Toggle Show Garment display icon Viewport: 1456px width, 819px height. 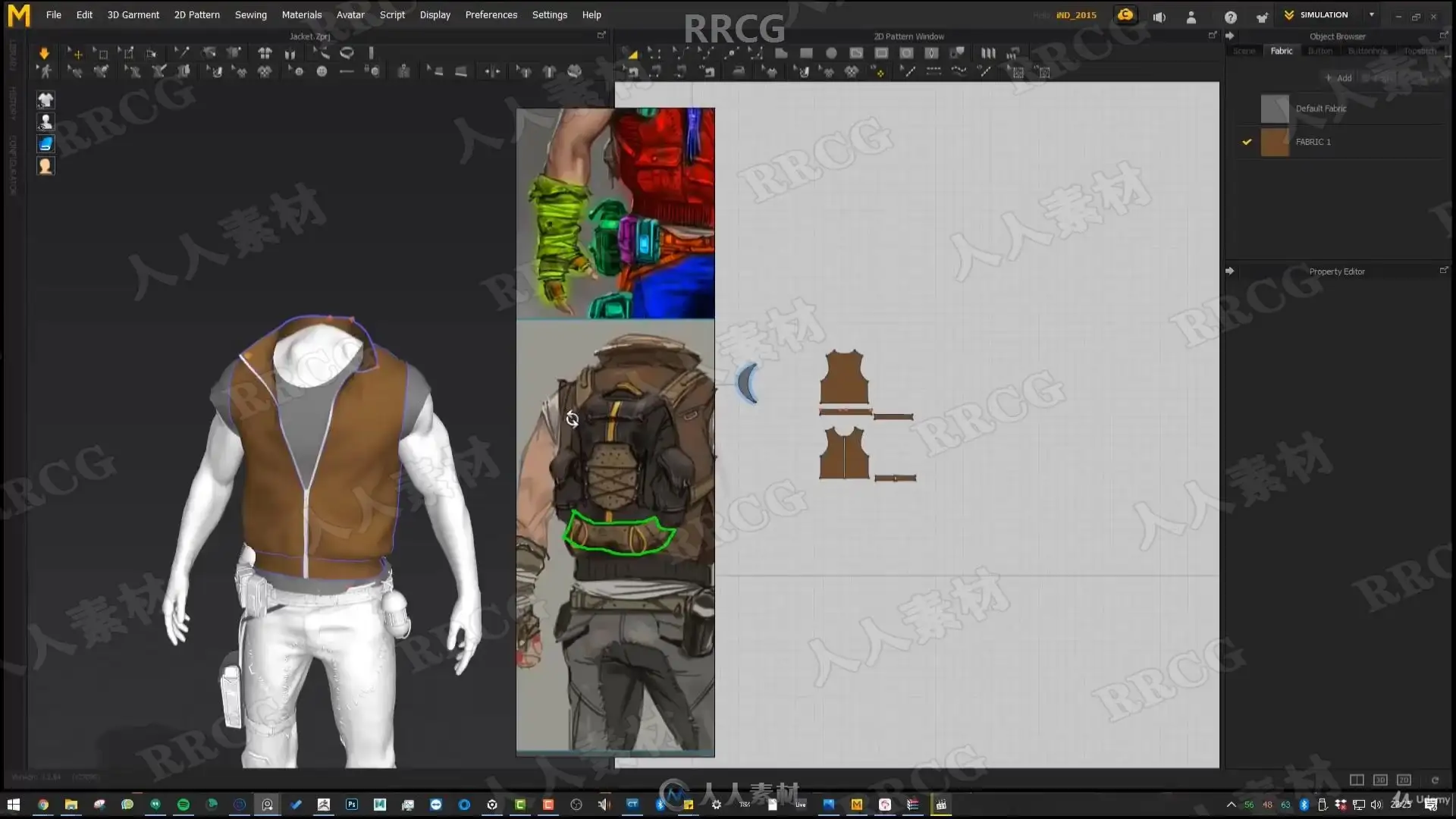tap(45, 99)
